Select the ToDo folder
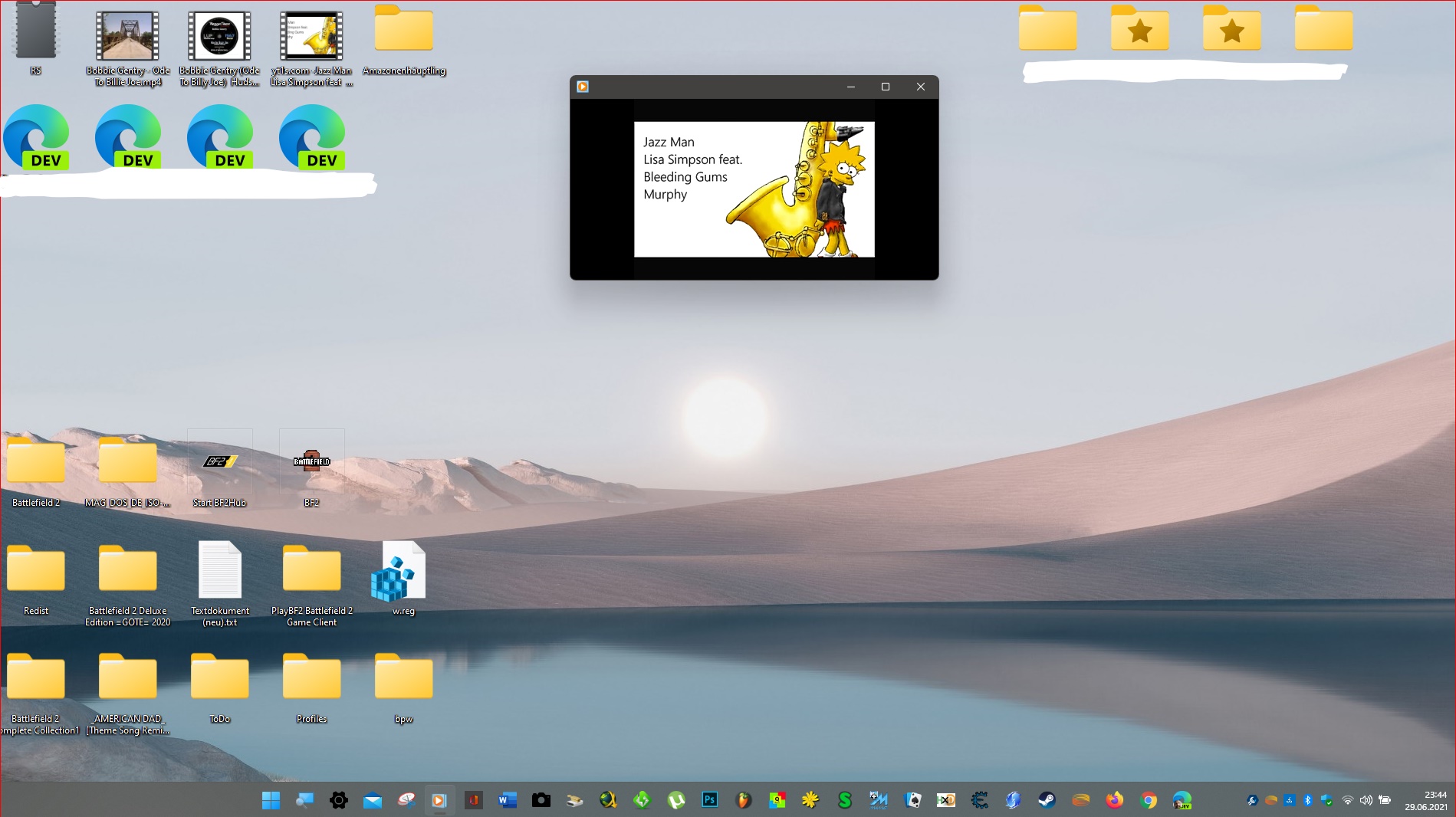Image resolution: width=1456 pixels, height=817 pixels. coord(220,687)
